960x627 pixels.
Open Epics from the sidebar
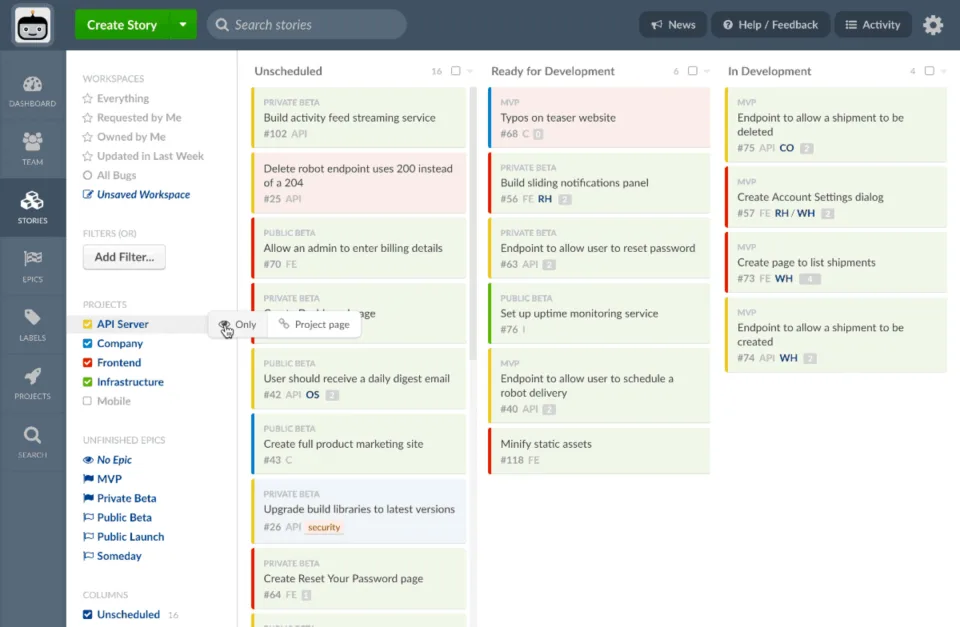[x=32, y=266]
